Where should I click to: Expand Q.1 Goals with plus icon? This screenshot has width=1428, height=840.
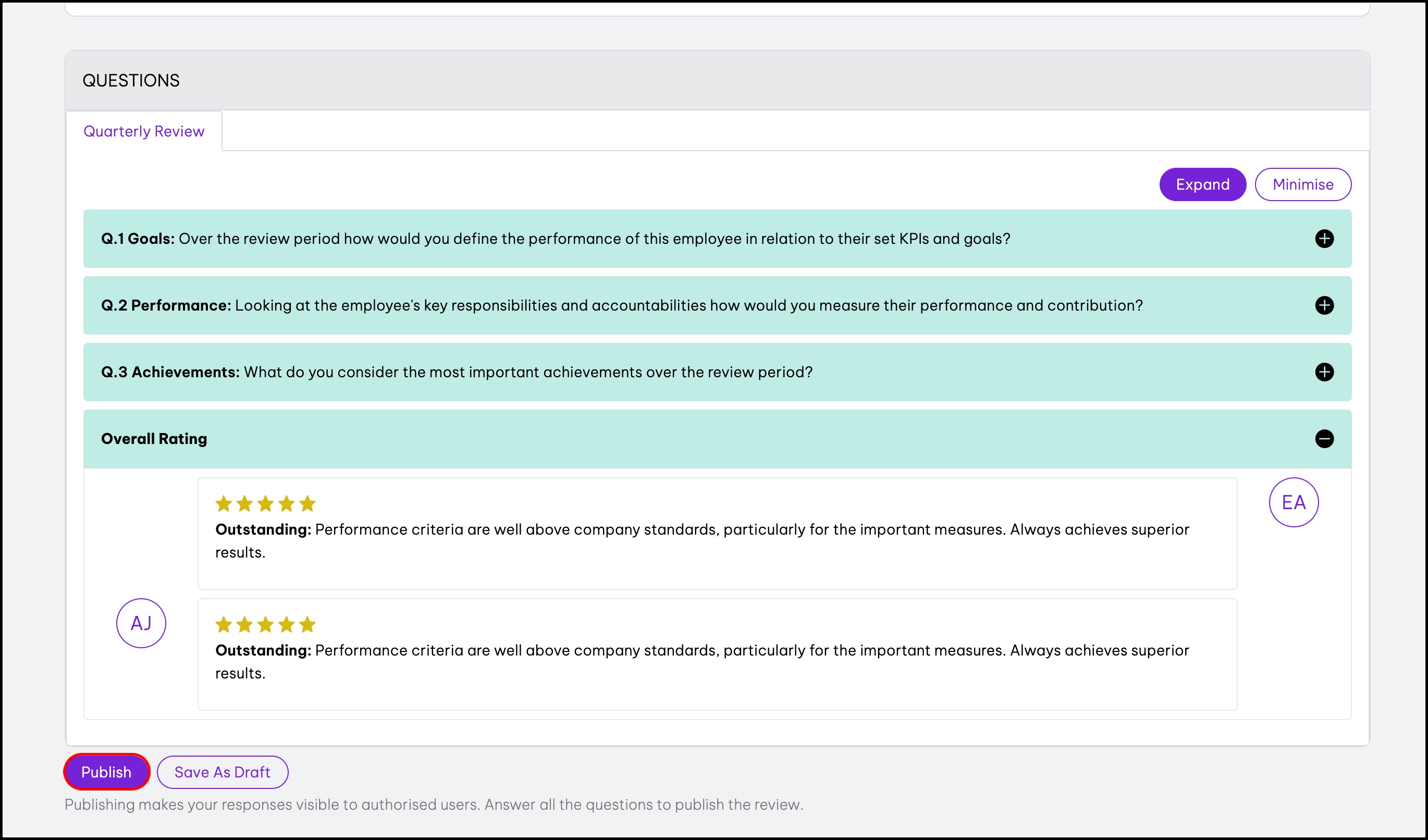1324,239
